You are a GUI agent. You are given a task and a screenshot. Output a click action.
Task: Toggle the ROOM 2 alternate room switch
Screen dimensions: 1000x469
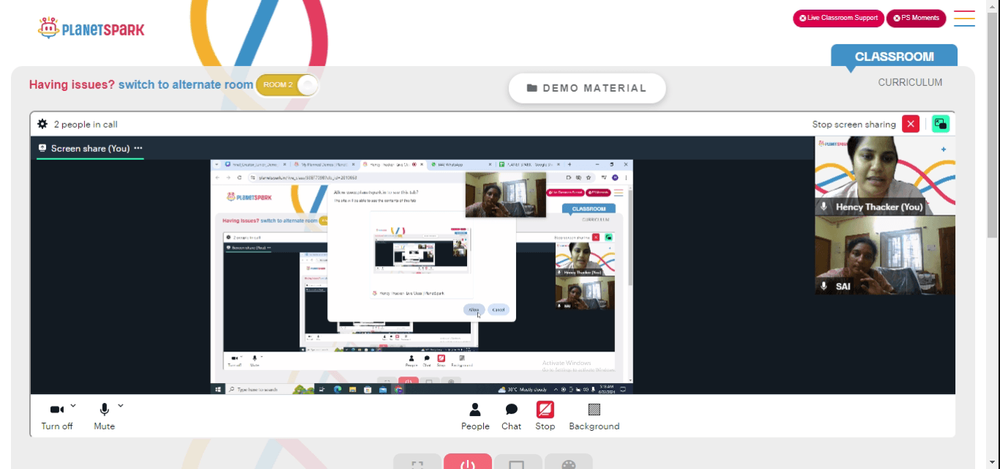287,85
